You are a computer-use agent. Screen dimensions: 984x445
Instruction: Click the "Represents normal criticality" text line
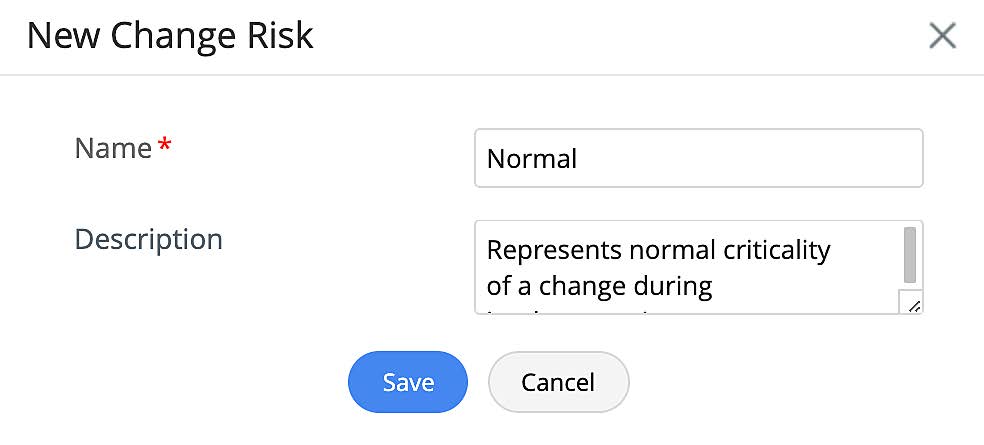658,249
